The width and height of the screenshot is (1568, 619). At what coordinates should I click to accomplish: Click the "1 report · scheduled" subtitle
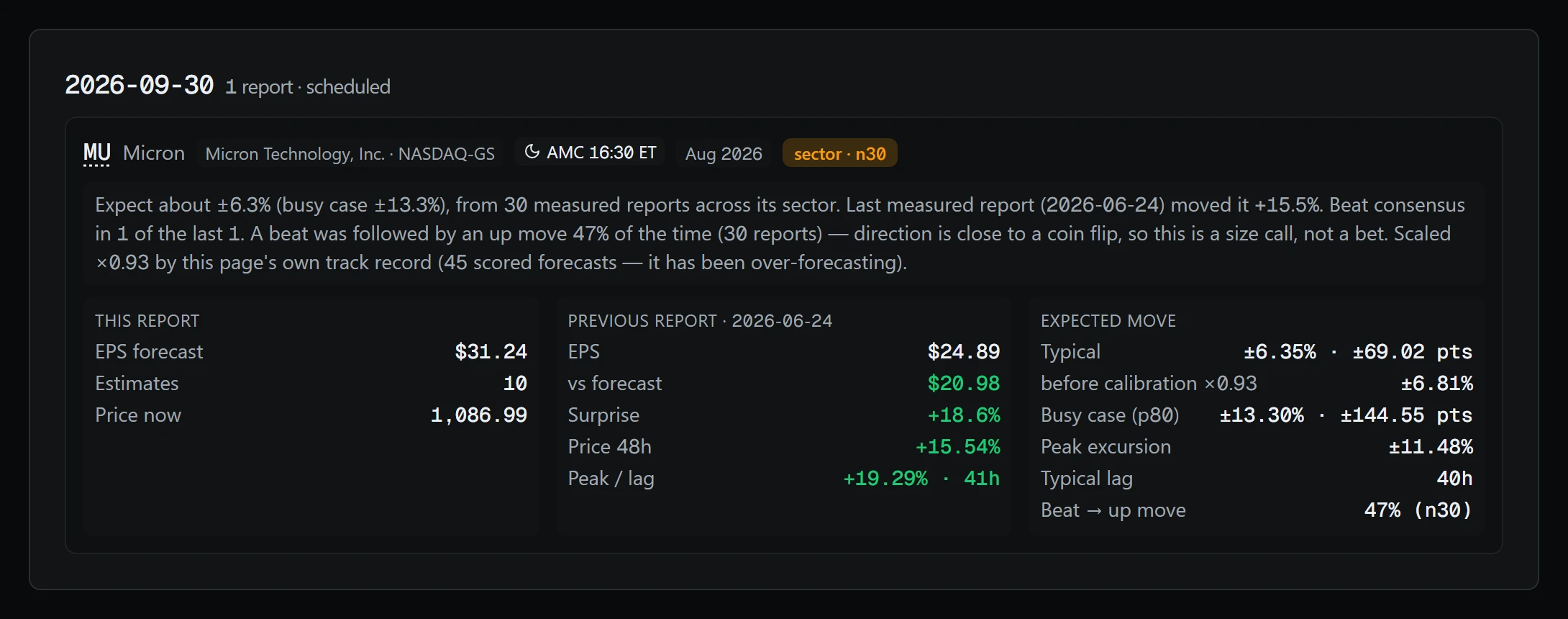click(x=308, y=87)
